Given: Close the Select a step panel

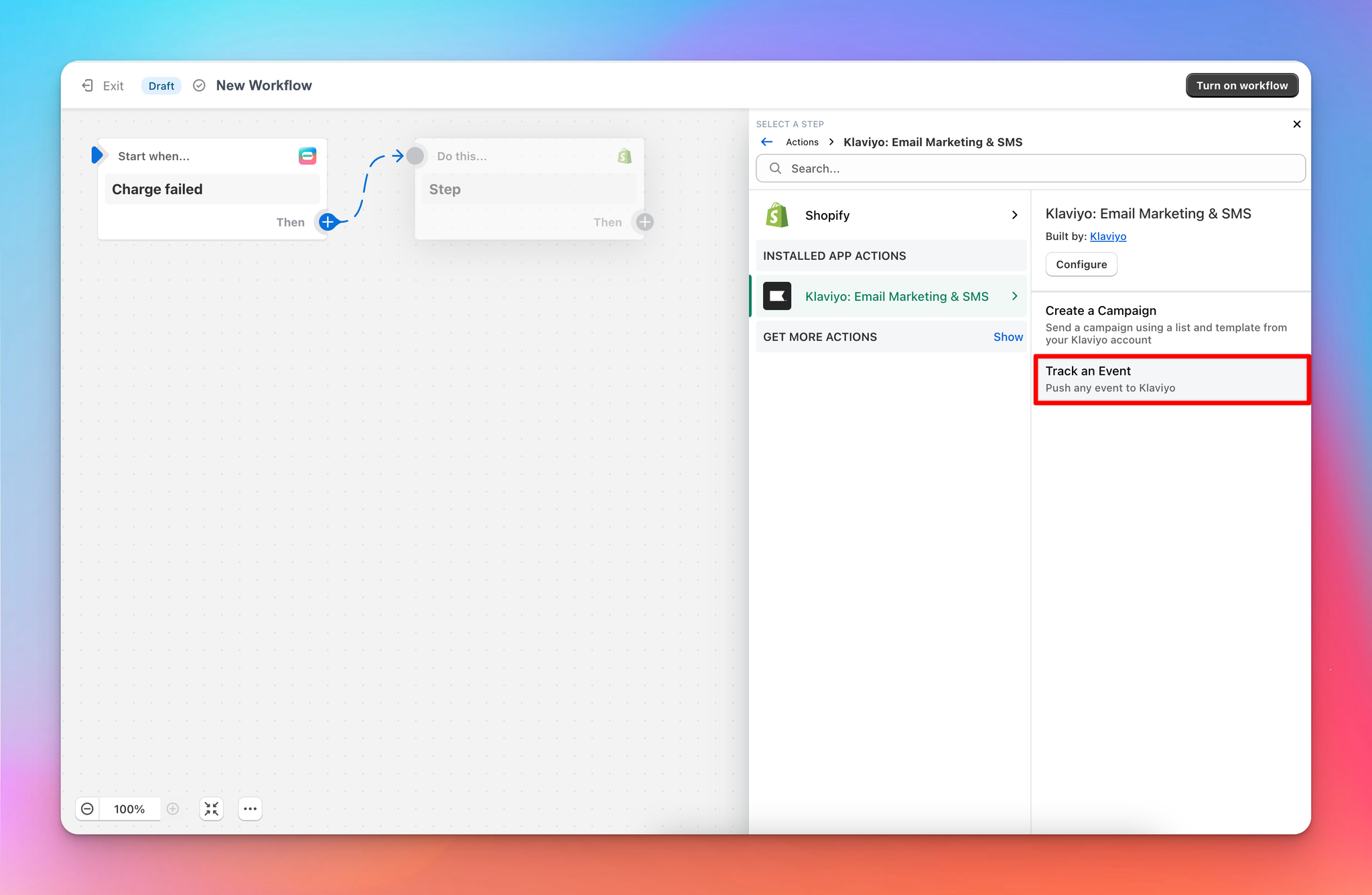Looking at the screenshot, I should pyautogui.click(x=1297, y=124).
